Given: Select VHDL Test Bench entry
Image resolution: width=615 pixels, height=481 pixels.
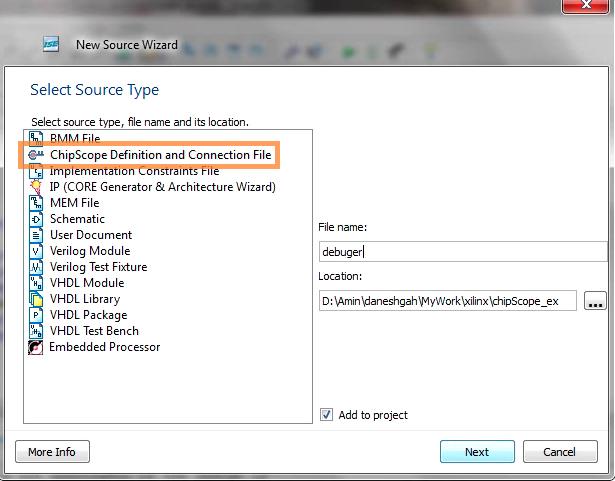Looking at the screenshot, I should 94,331.
